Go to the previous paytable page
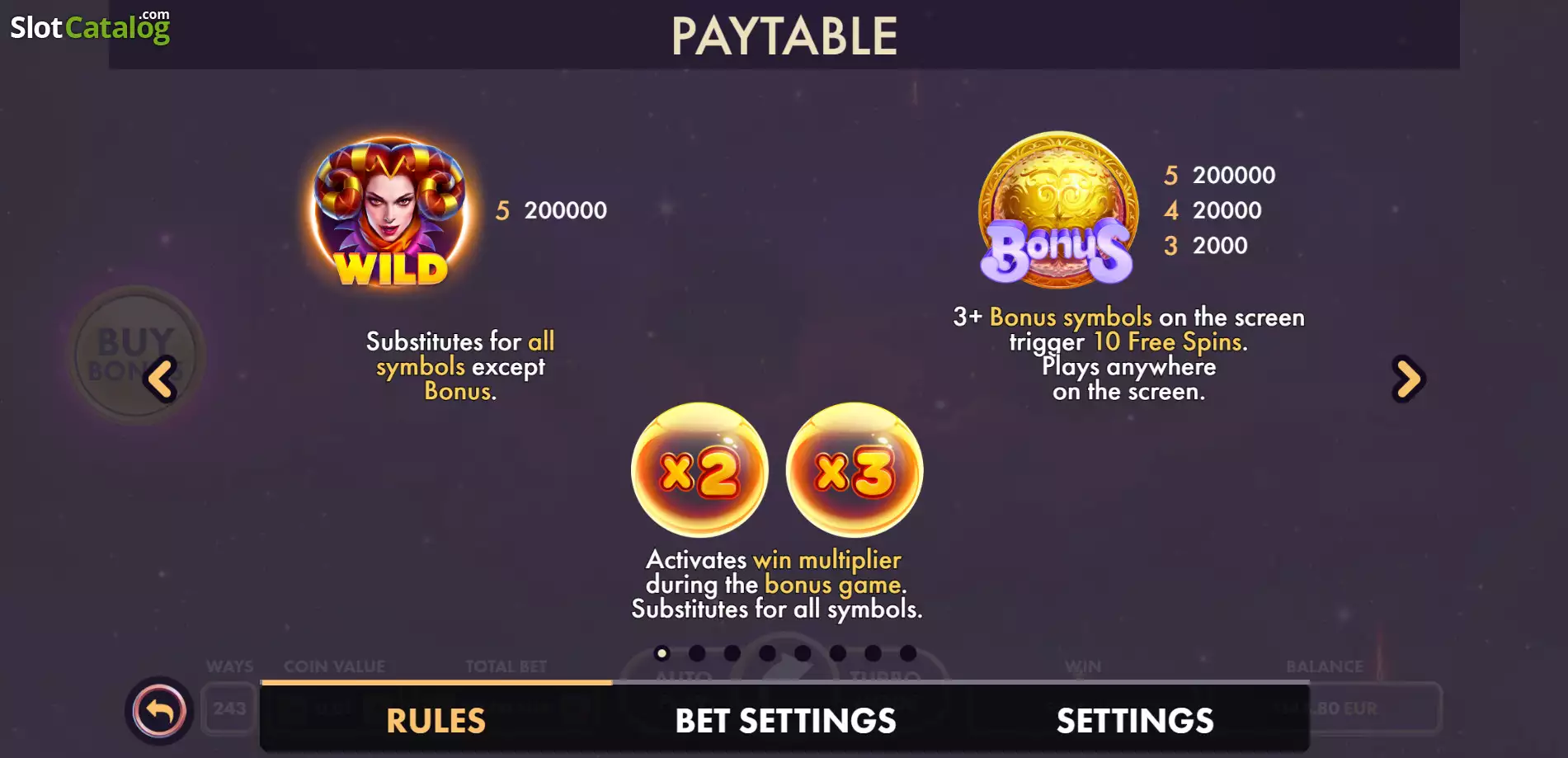1568x758 pixels. point(160,379)
